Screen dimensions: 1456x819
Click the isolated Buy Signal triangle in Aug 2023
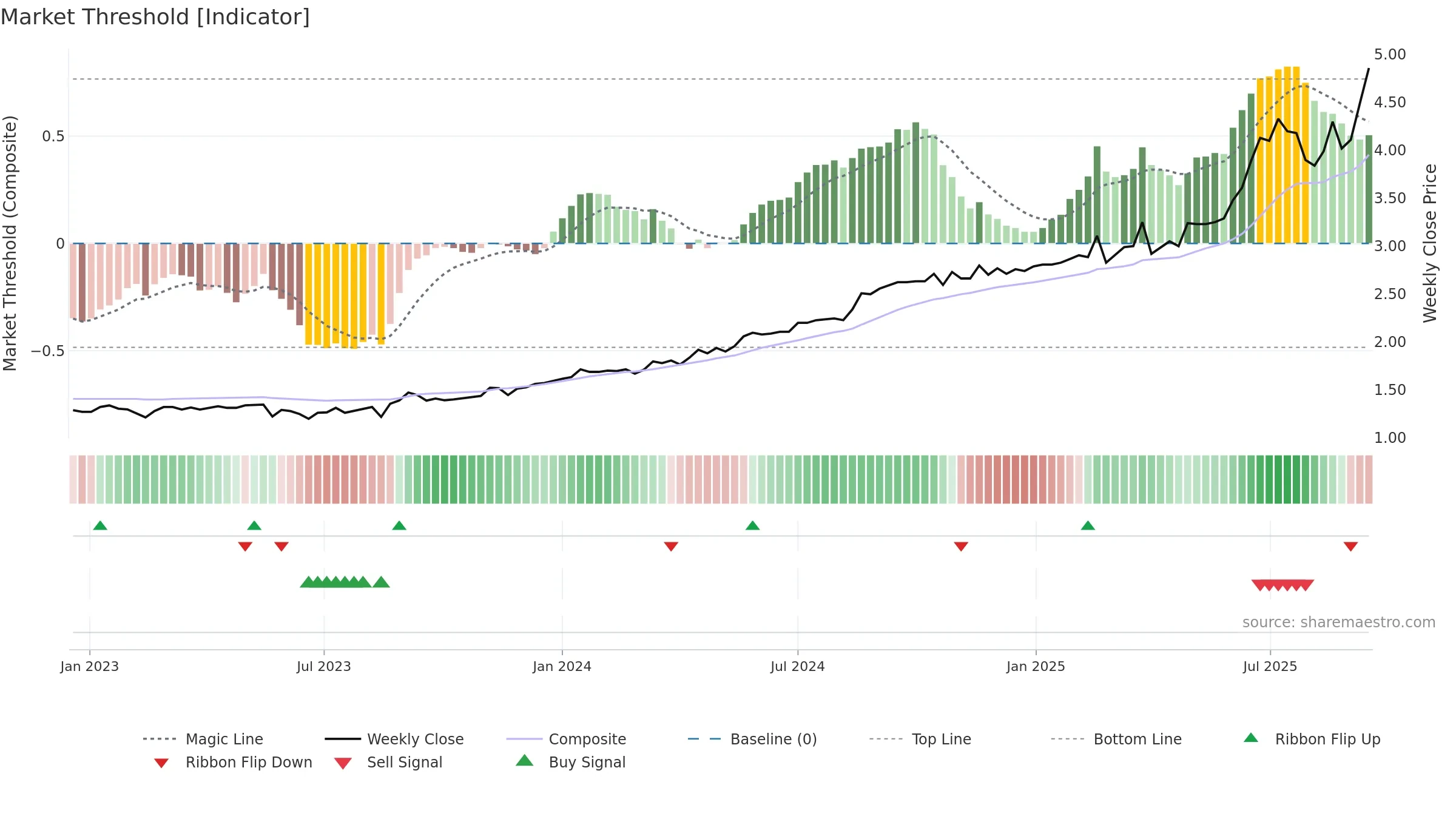coord(381,582)
